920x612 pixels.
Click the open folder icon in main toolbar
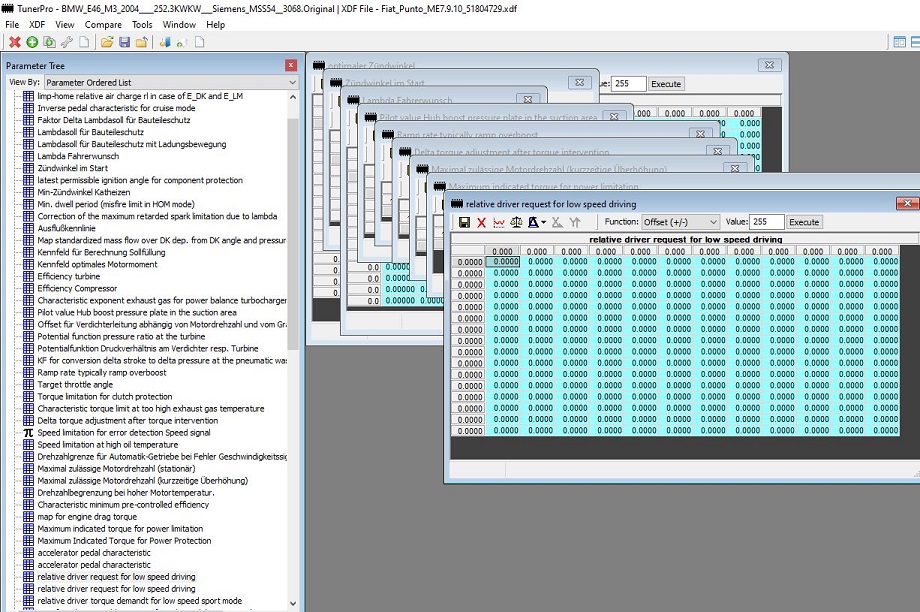point(107,42)
